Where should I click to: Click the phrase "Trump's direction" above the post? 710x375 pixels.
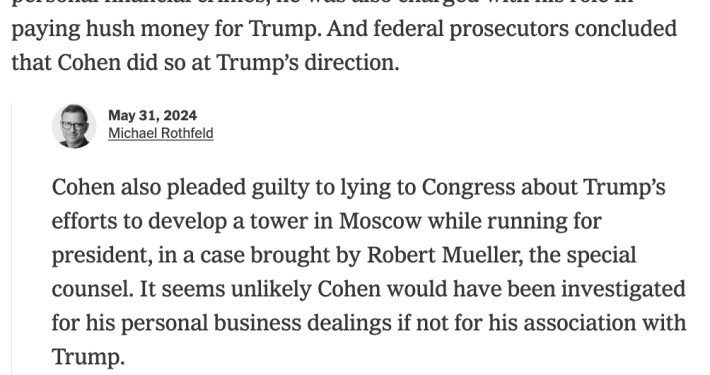[x=308, y=63]
